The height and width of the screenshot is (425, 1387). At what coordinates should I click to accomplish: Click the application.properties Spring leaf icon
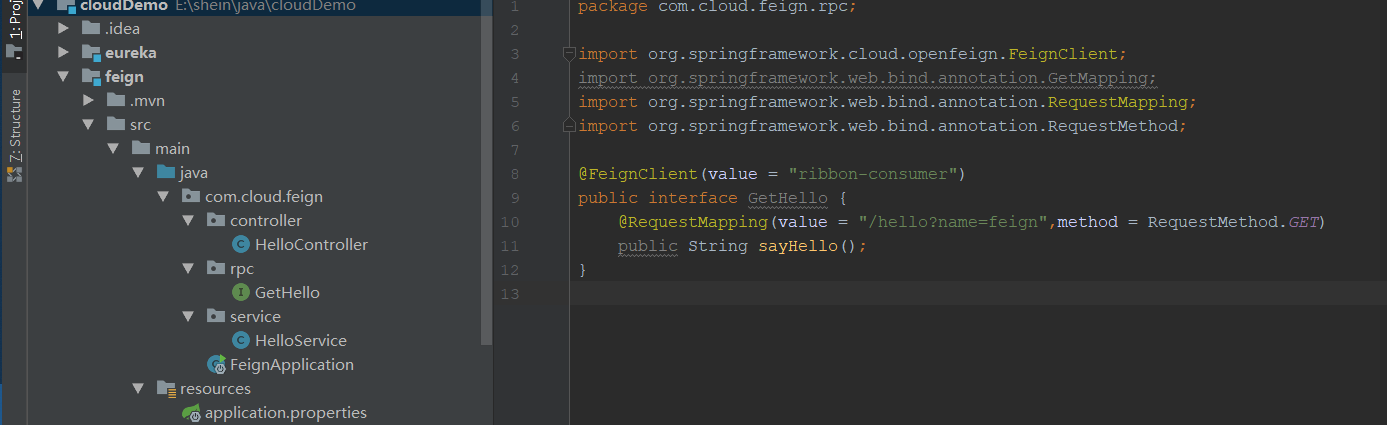point(191,412)
